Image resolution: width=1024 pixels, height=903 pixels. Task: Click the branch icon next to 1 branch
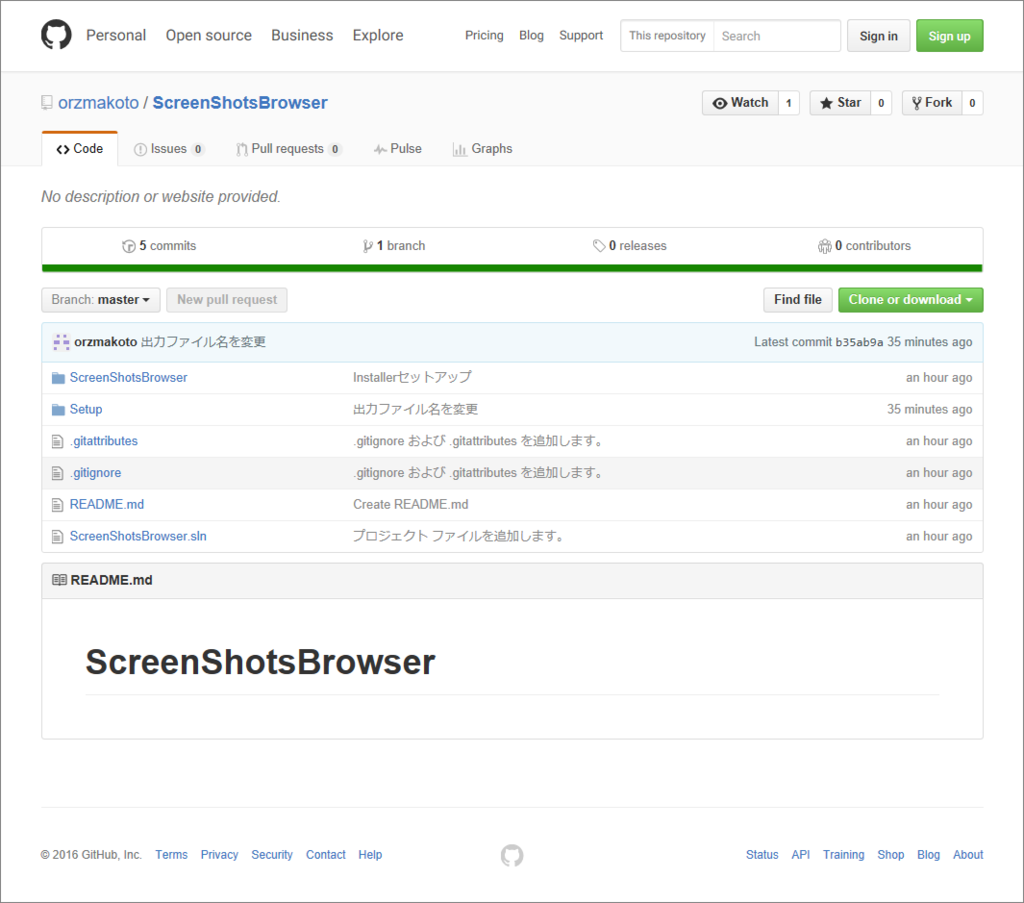point(368,246)
